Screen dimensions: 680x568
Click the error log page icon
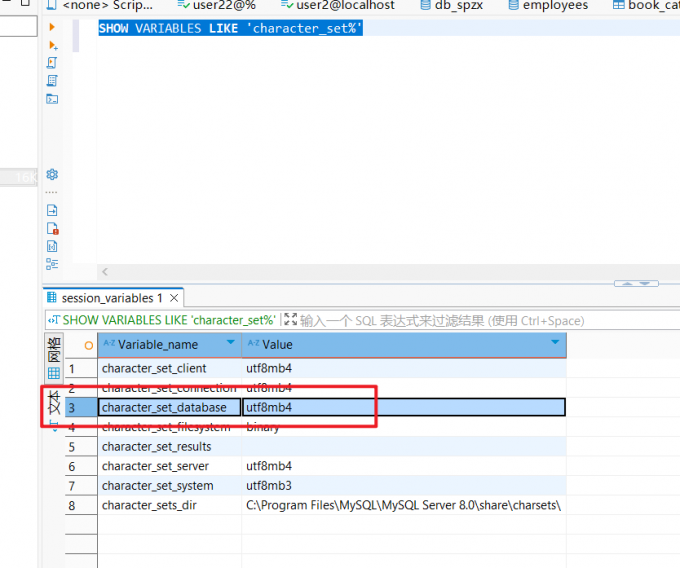tap(52, 228)
